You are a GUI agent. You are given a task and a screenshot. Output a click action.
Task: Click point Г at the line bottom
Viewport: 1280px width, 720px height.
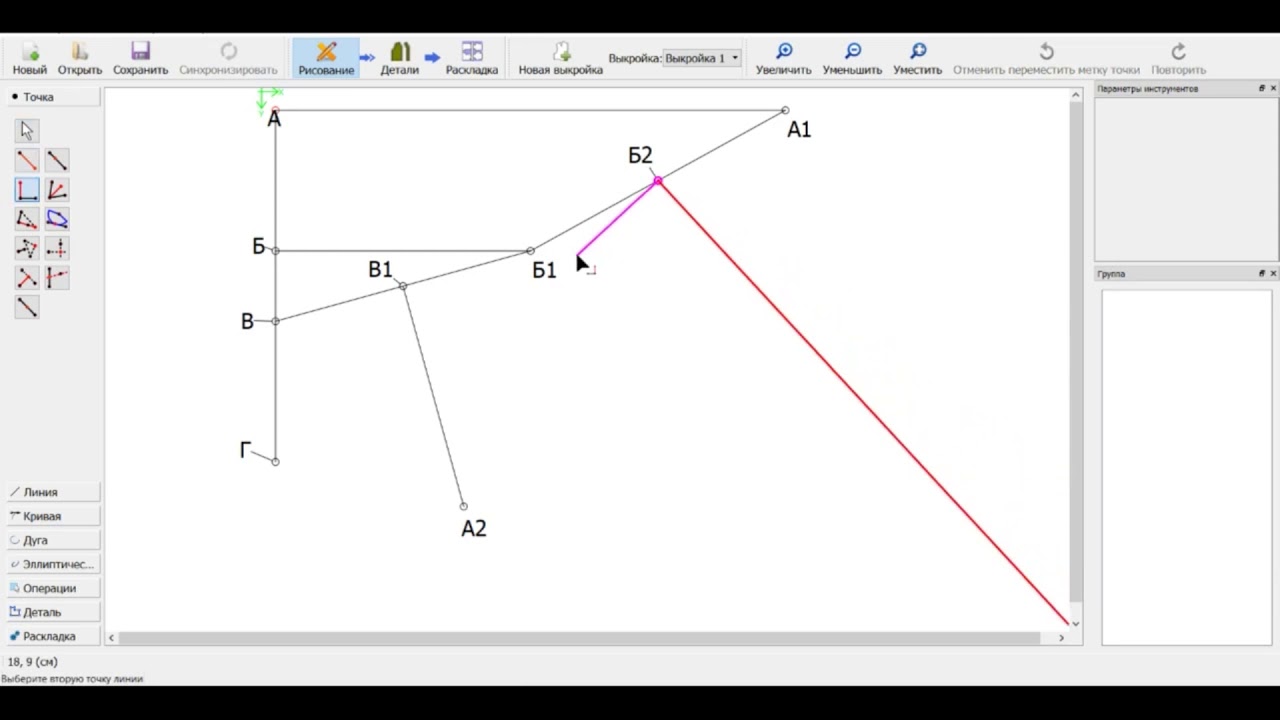pyautogui.click(x=275, y=461)
